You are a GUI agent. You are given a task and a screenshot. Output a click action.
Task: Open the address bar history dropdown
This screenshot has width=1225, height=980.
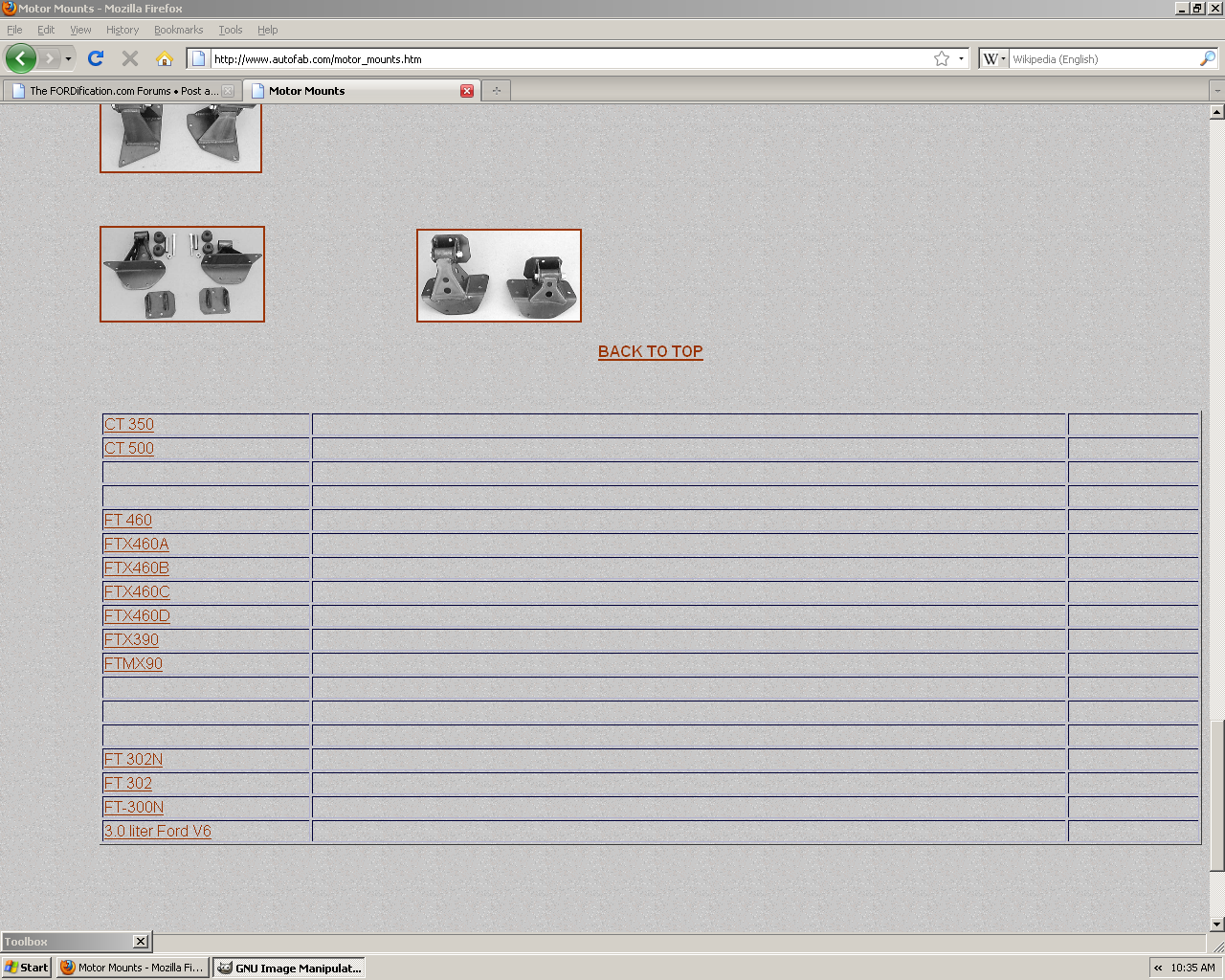tap(961, 58)
